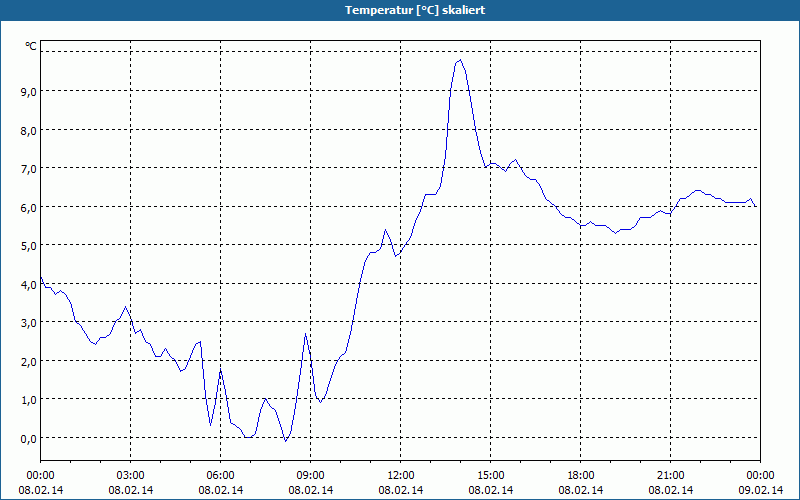
Task: Pick the 15:00 time axis label
Action: point(490,476)
